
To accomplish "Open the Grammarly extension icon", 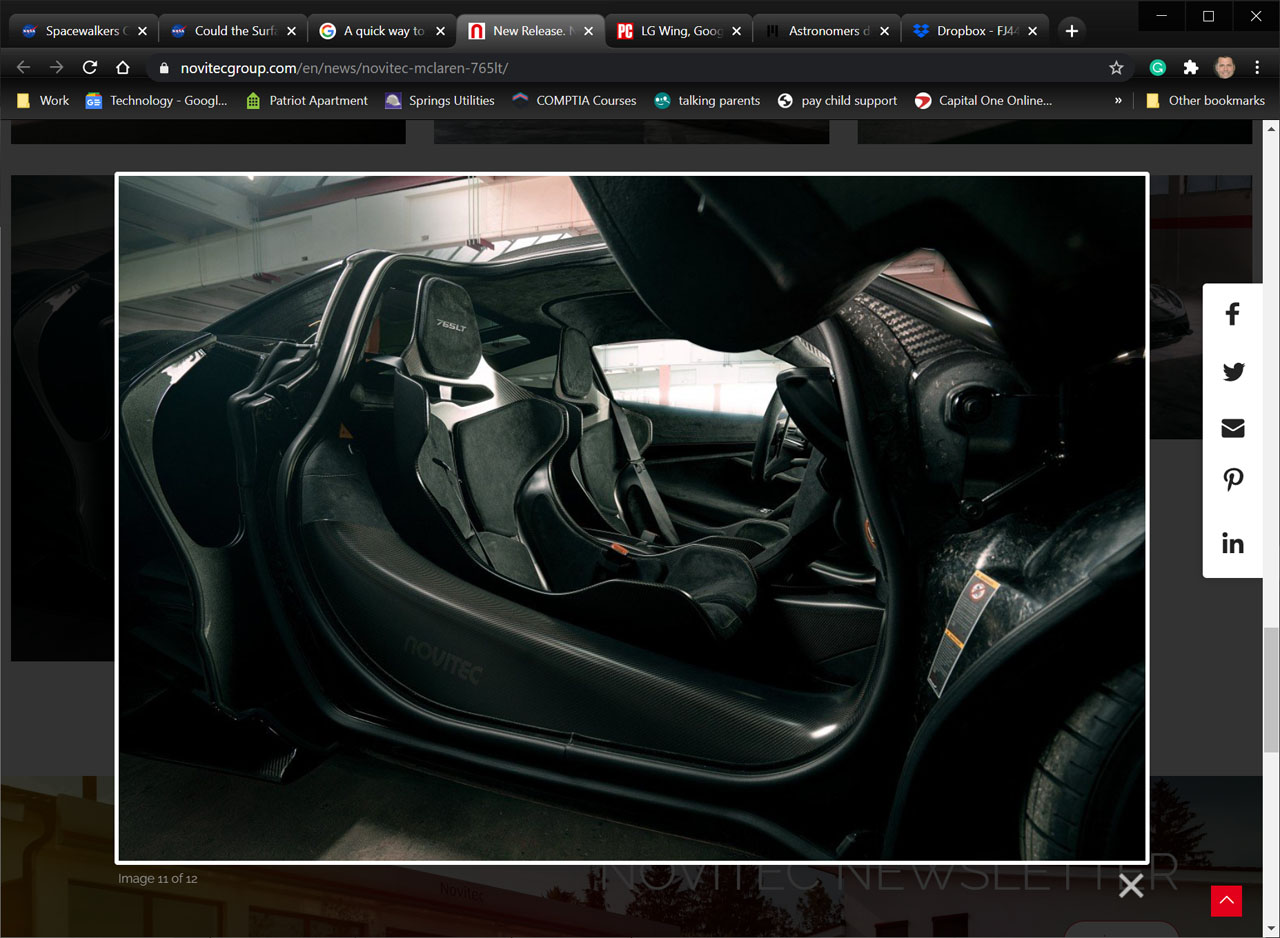I will tap(1157, 67).
